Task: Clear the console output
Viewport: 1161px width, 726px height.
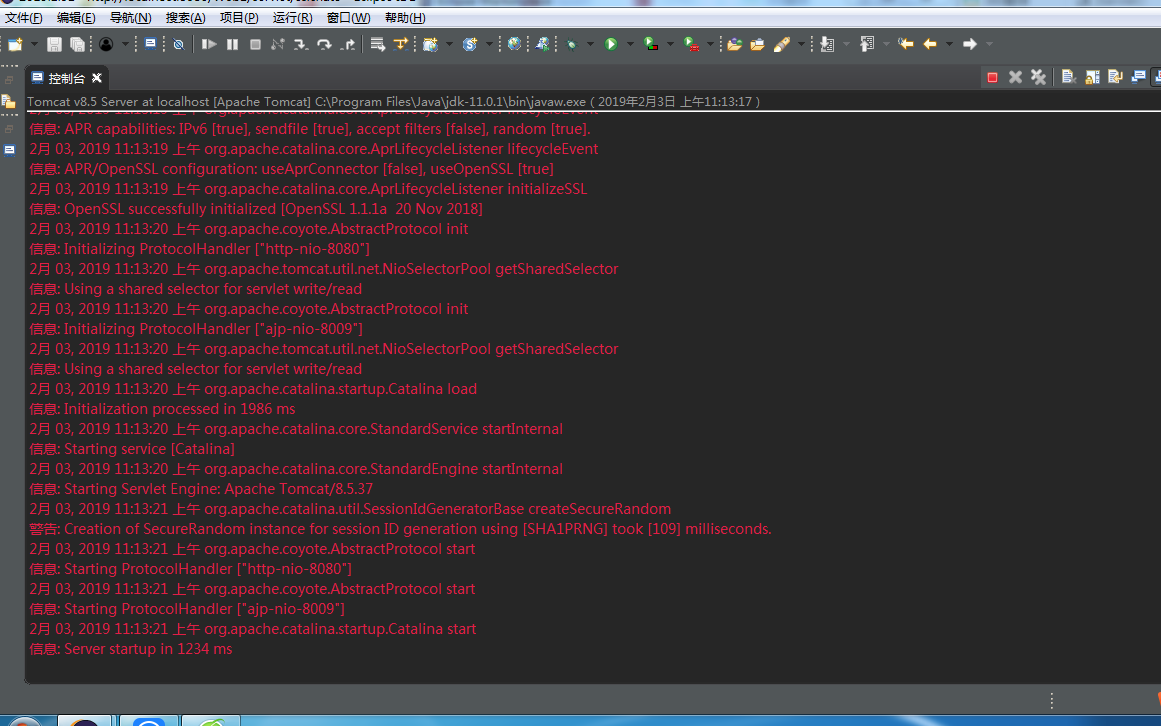Action: point(1068,77)
